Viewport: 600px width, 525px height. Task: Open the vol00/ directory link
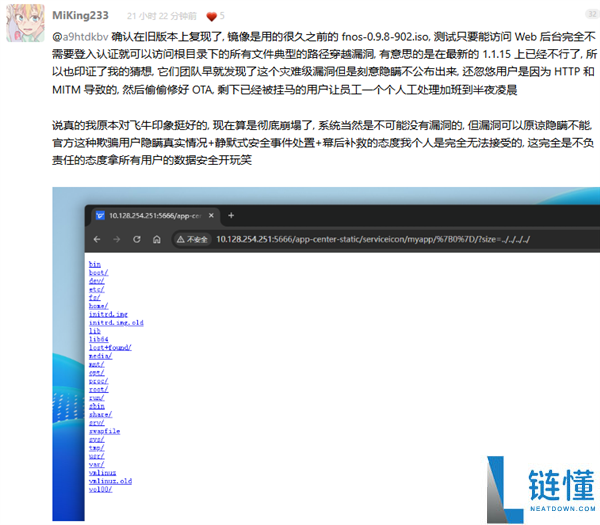(x=100, y=489)
